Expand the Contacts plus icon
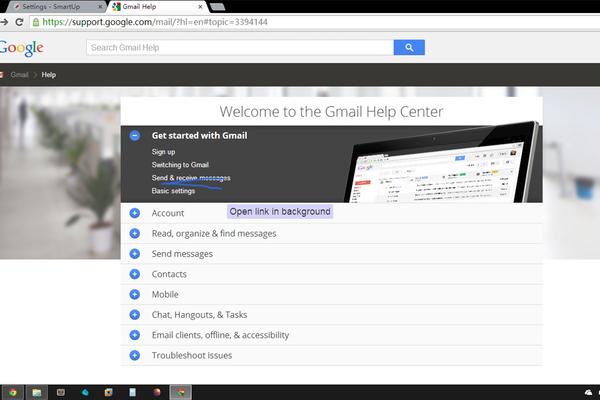Viewport: 600px width, 400px height. click(135, 274)
